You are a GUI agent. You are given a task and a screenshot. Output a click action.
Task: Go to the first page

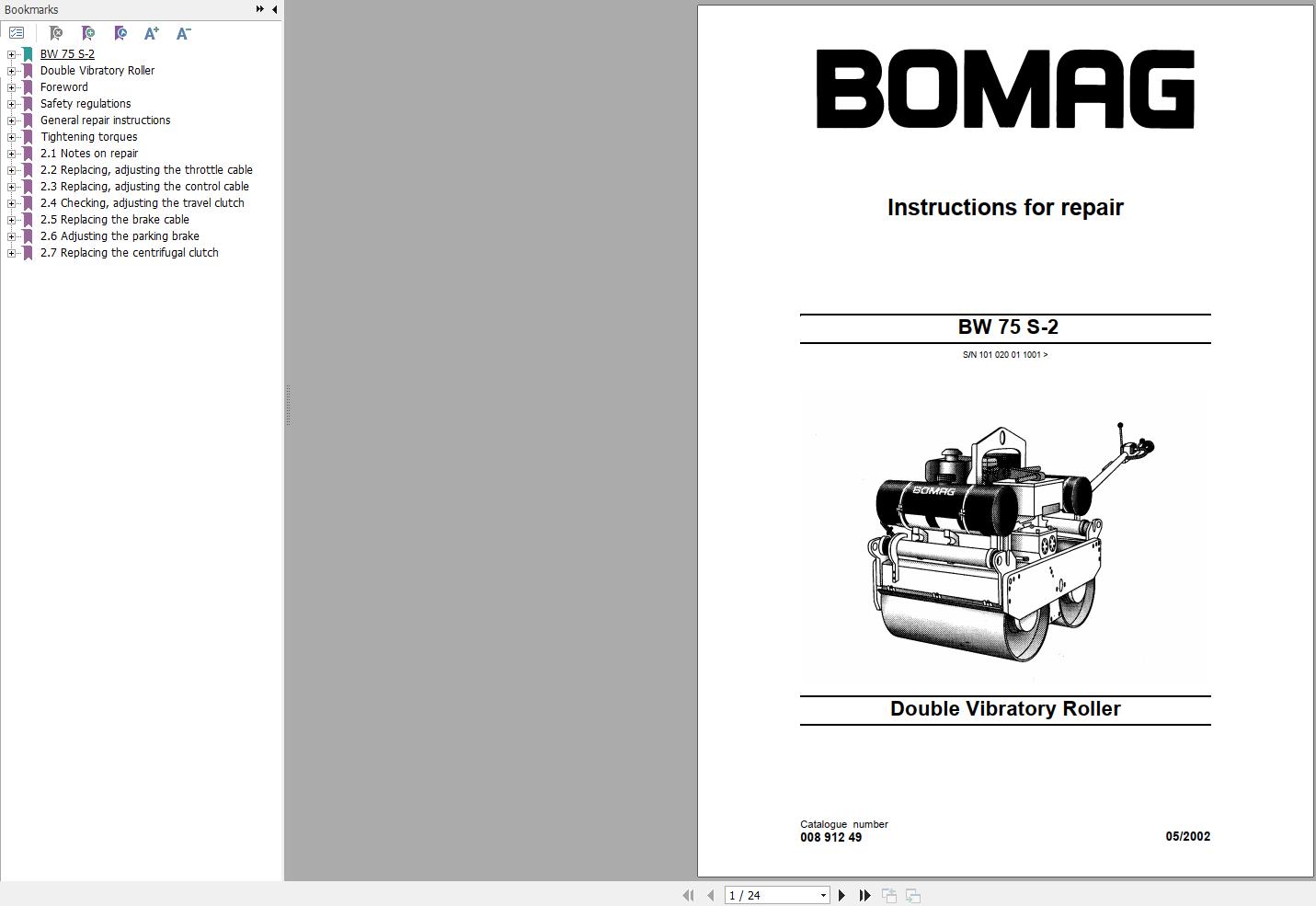pos(688,895)
